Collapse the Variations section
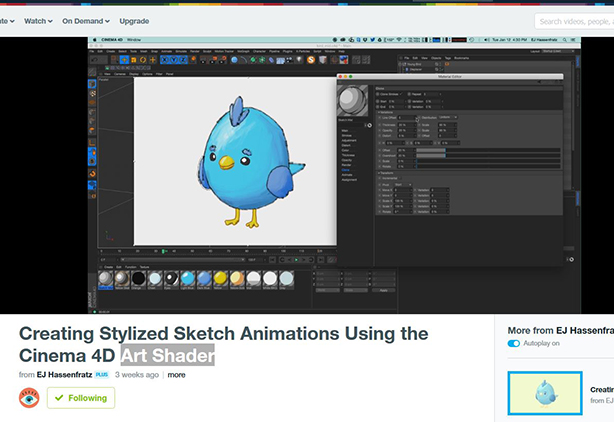The width and height of the screenshot is (614, 422). pyautogui.click(x=386, y=112)
